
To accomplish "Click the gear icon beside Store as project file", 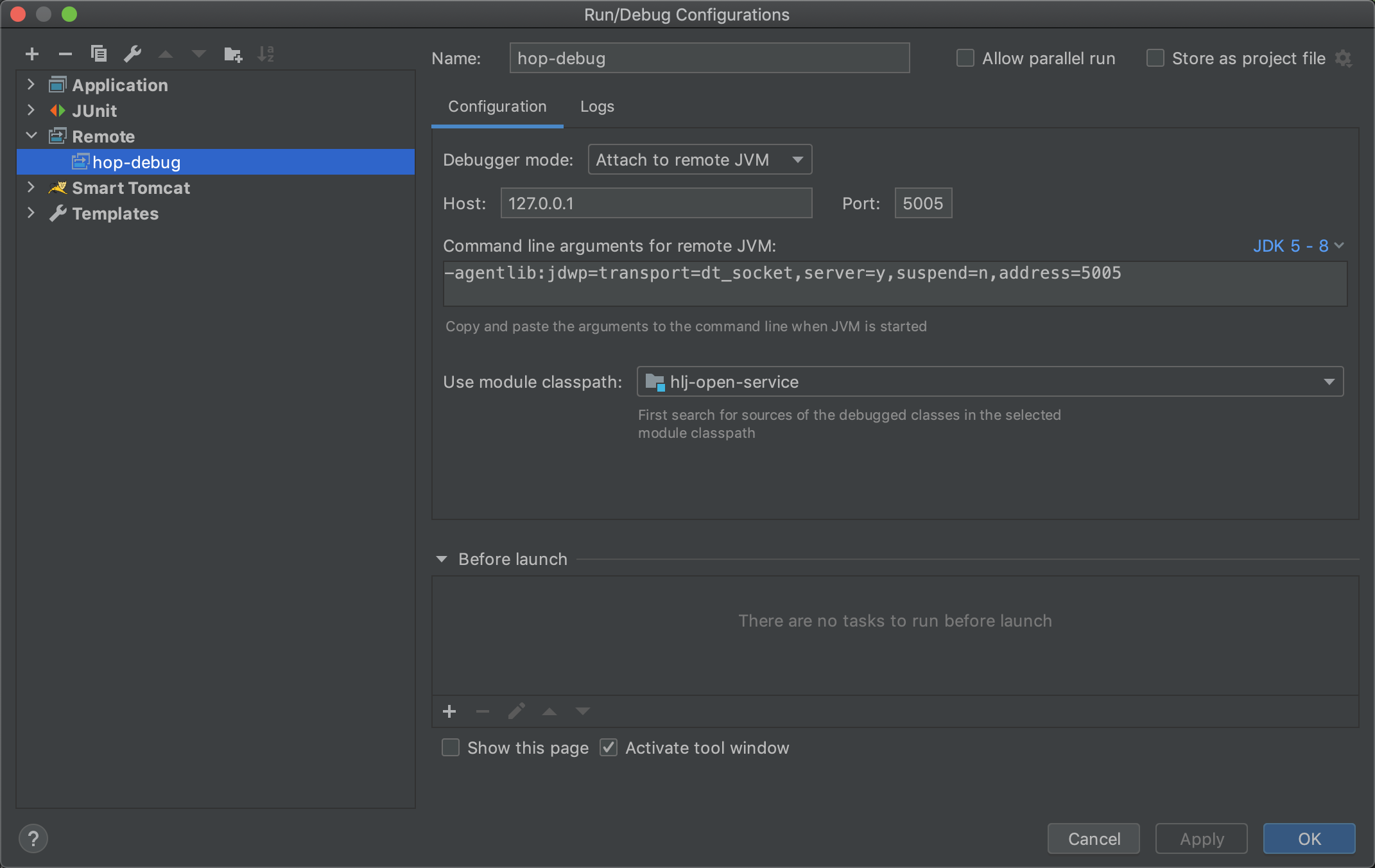I will tap(1344, 59).
